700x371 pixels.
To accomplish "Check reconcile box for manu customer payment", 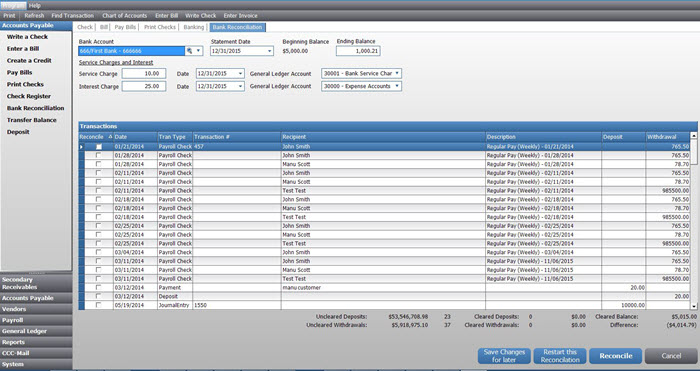I will coord(98,288).
